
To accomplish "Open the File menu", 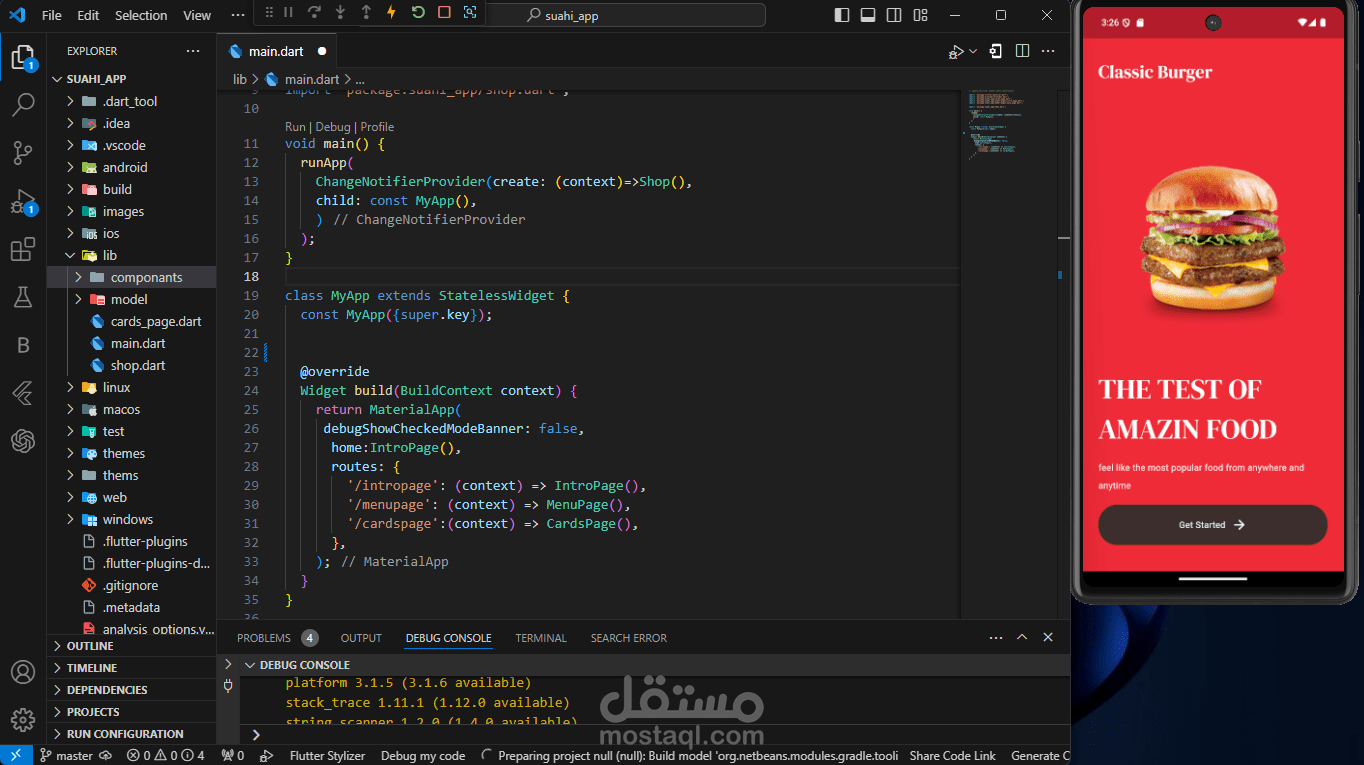I will coord(52,15).
